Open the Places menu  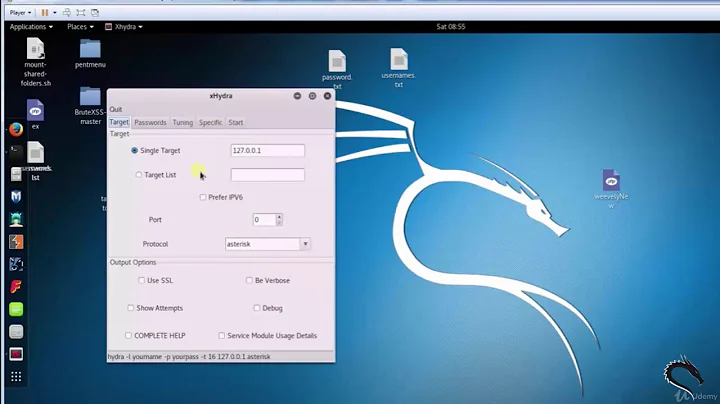pos(80,27)
